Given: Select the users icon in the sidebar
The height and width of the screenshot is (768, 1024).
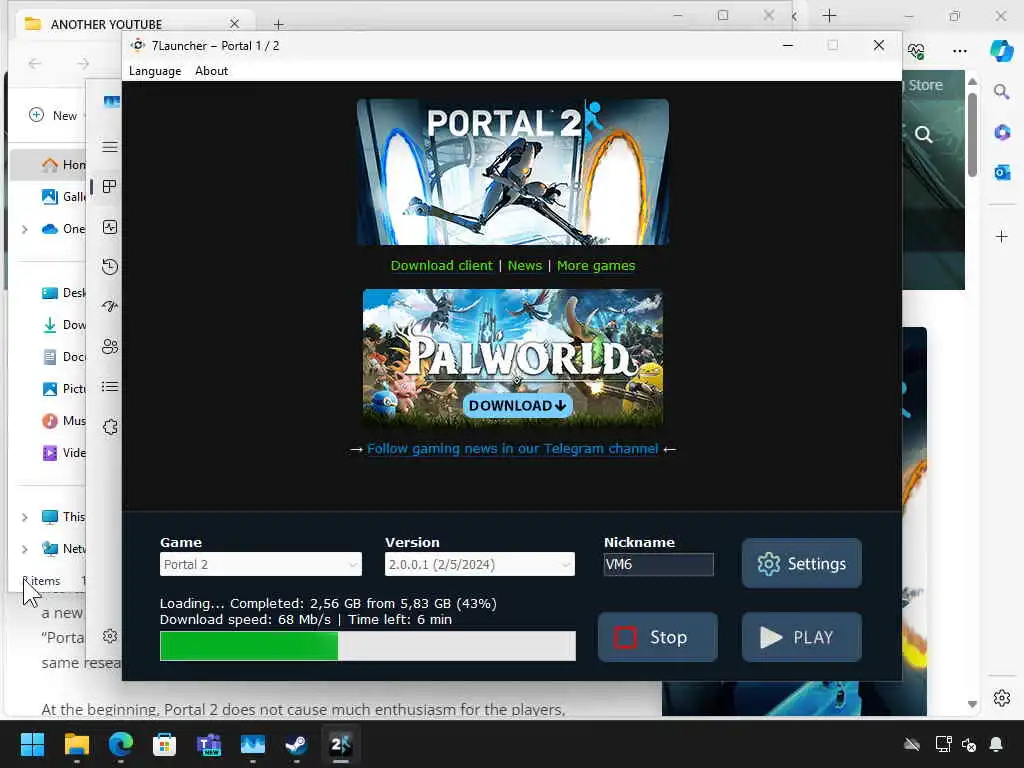Looking at the screenshot, I should click(110, 347).
